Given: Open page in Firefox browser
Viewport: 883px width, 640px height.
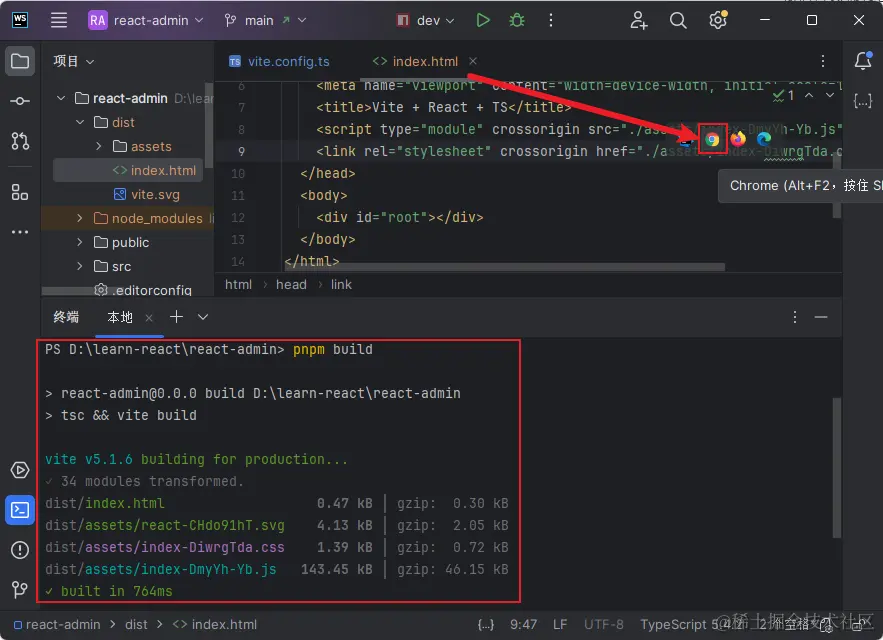Looking at the screenshot, I should 738,139.
